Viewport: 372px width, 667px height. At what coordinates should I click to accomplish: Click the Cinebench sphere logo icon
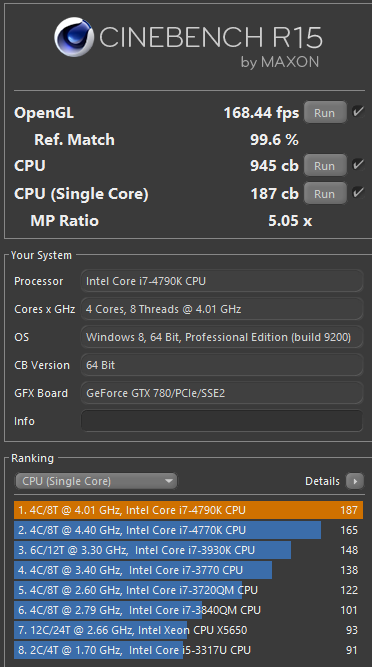[x=74, y=37]
